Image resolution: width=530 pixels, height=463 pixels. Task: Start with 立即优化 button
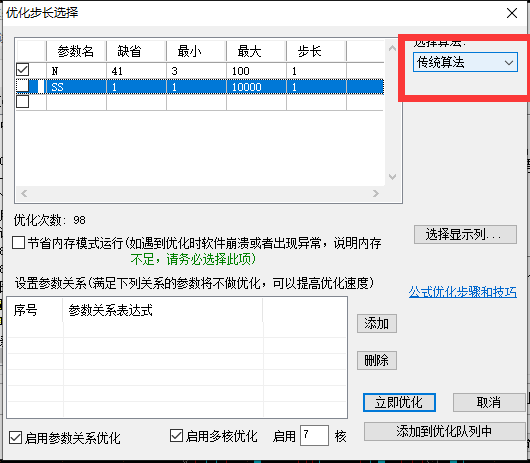(x=399, y=402)
